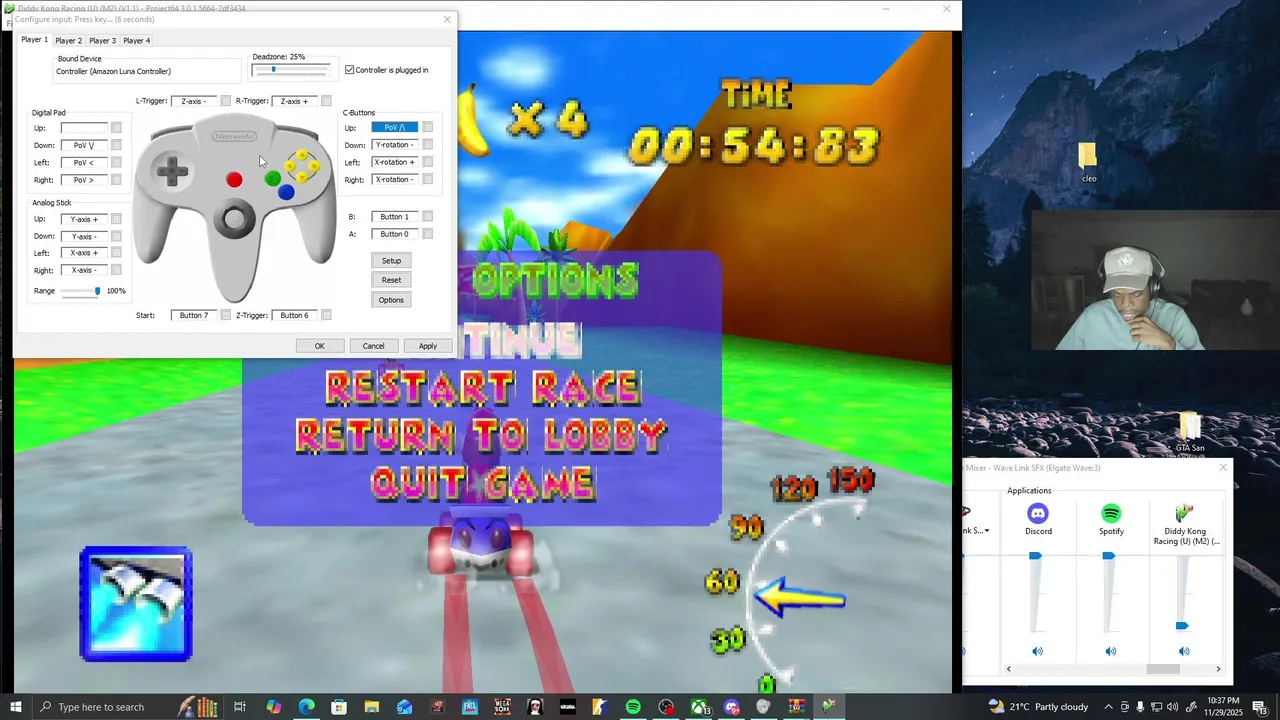Open the Windows Start menu
The image size is (1280, 720).
point(16,707)
